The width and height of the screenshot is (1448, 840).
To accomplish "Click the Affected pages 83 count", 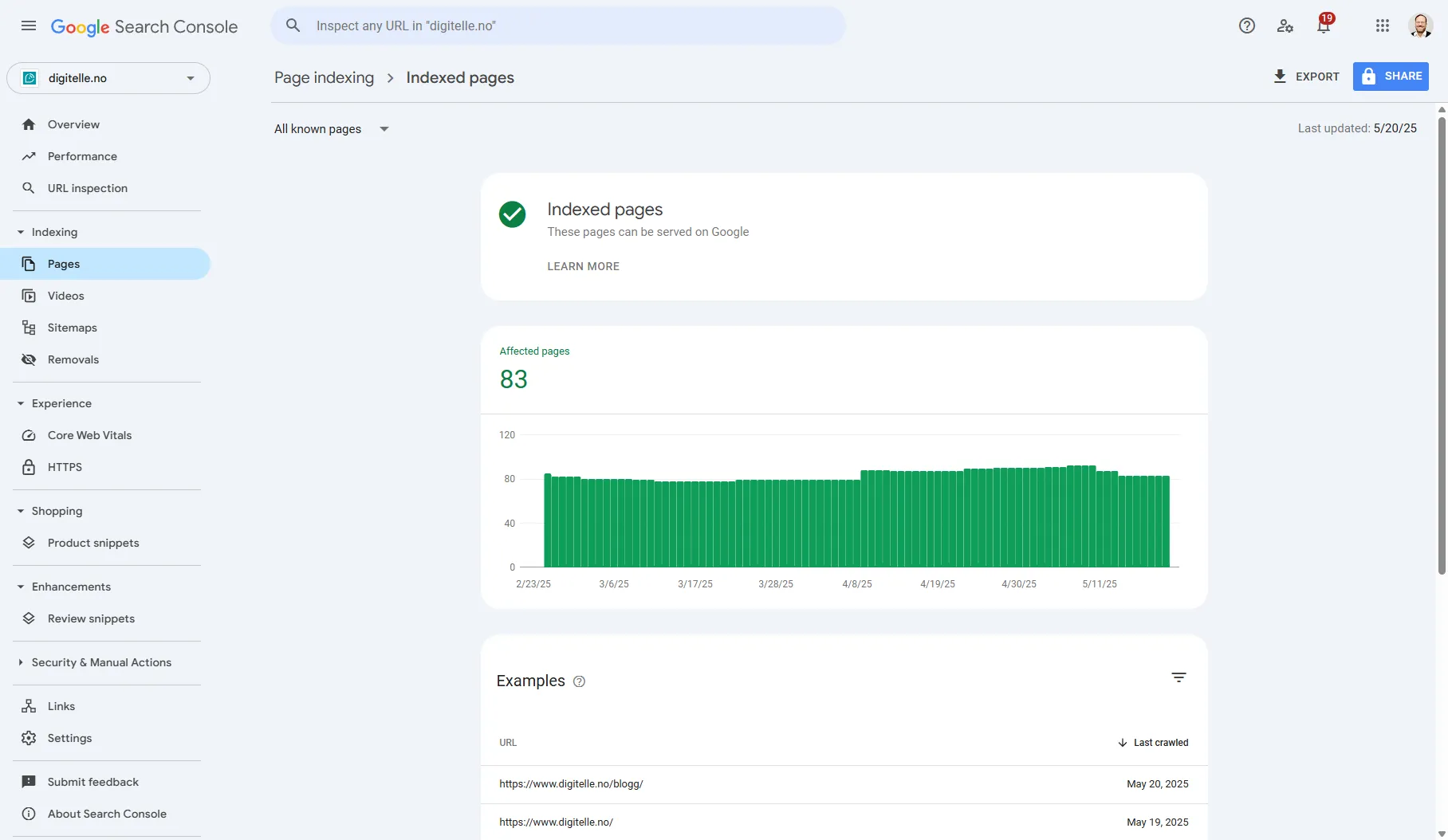I will pos(513,379).
